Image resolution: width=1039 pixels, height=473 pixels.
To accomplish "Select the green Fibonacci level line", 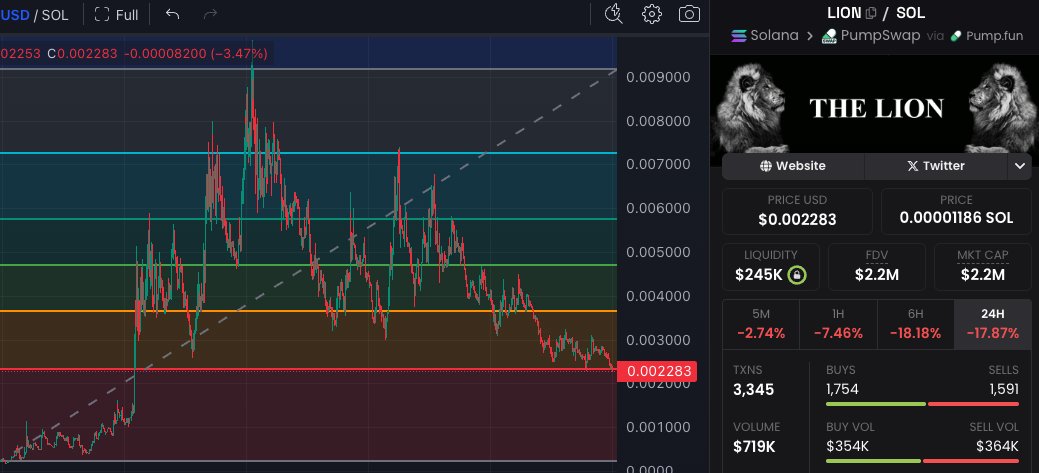I will pyautogui.click(x=308, y=265).
